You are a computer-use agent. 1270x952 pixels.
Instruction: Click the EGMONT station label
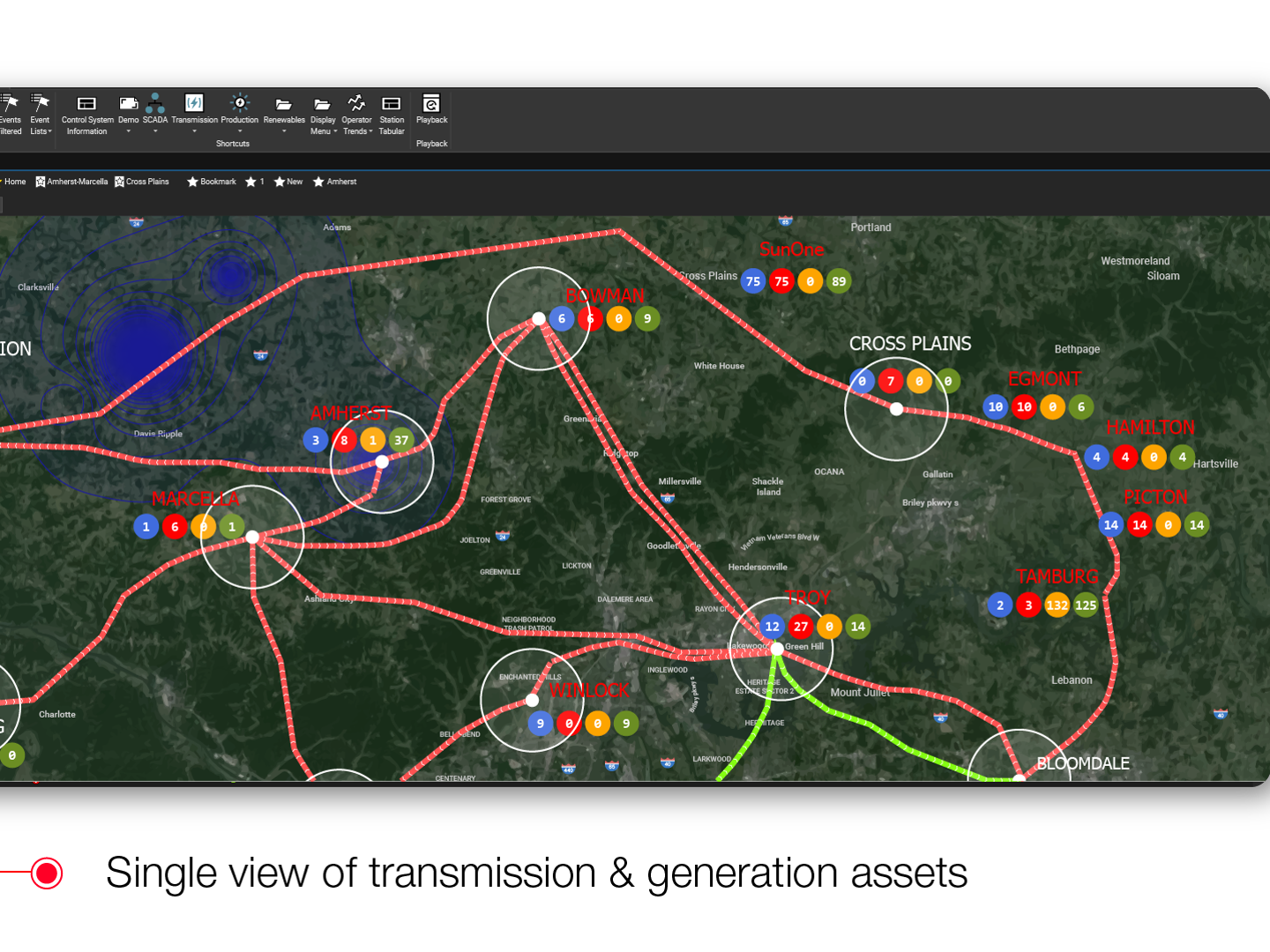coord(1044,379)
